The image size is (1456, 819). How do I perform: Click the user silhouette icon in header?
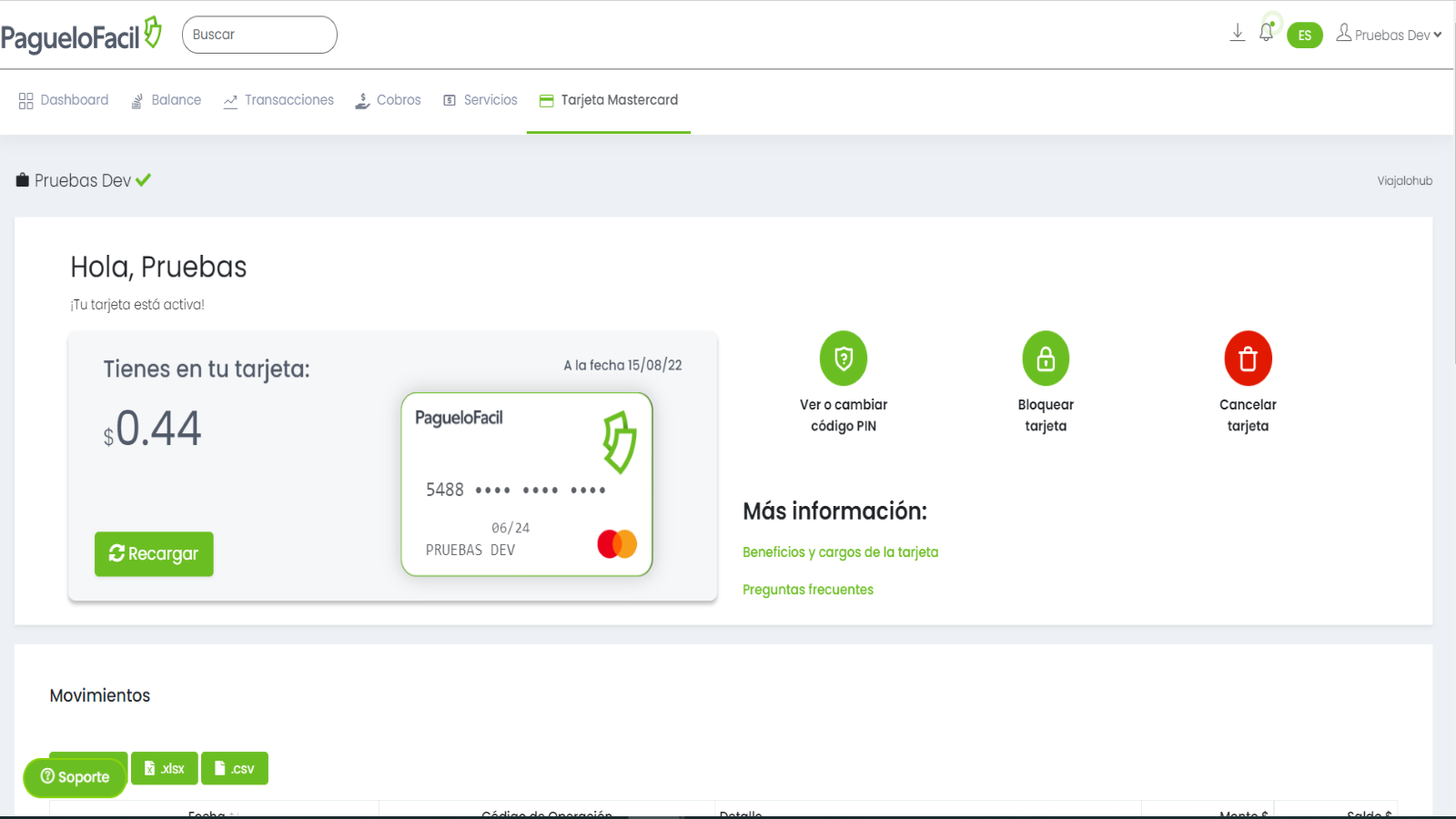tap(1343, 33)
